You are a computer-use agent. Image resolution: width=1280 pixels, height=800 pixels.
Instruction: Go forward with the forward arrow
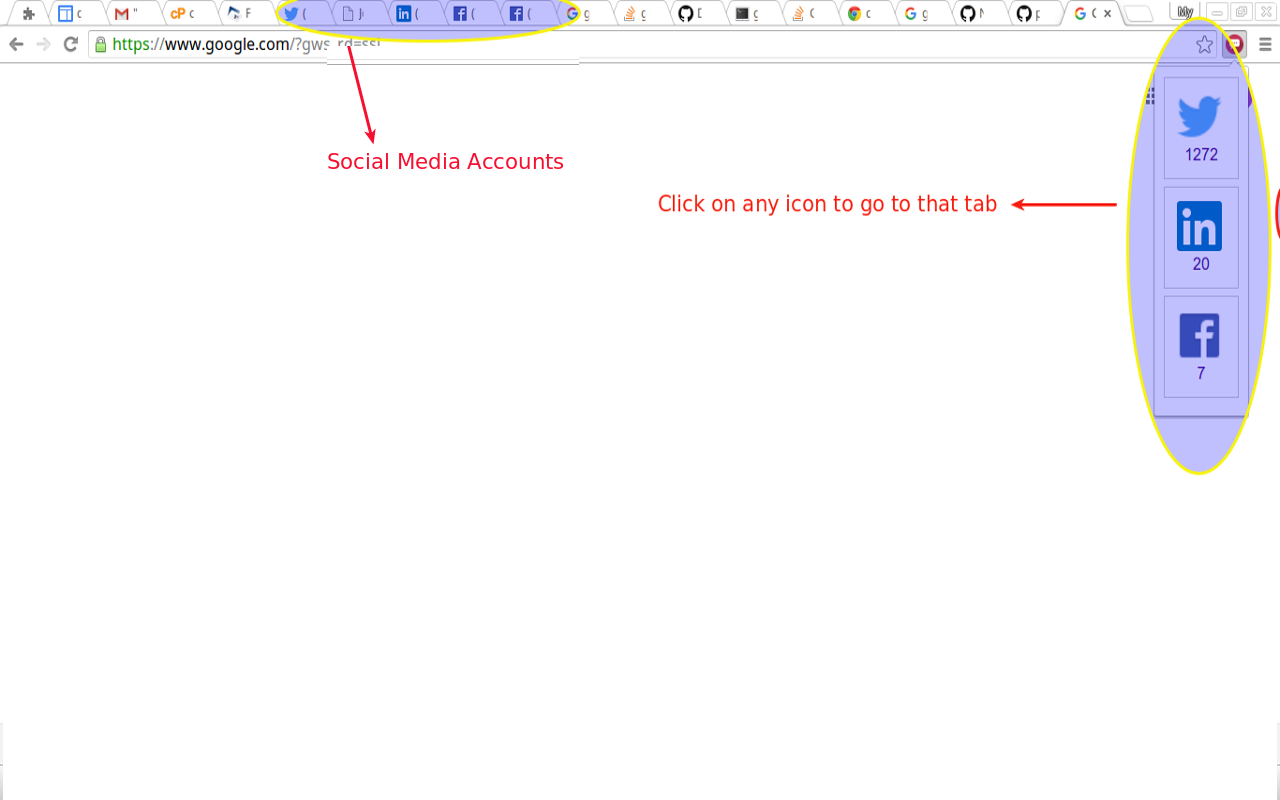(43, 44)
